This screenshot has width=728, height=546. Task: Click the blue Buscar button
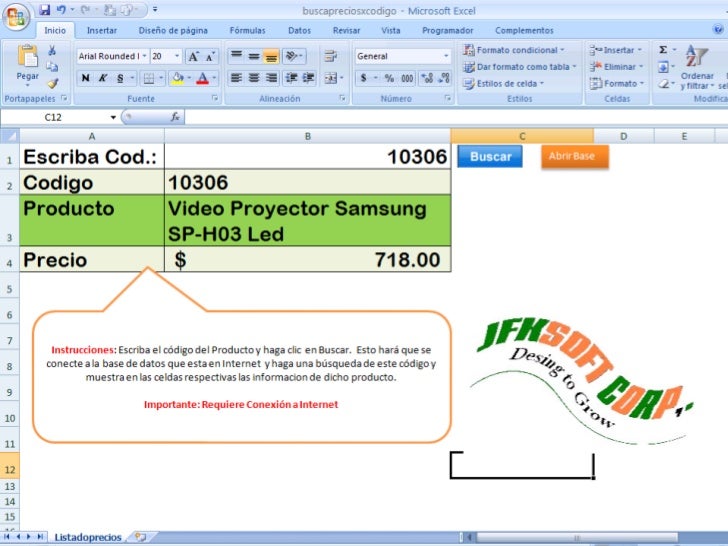(490, 156)
